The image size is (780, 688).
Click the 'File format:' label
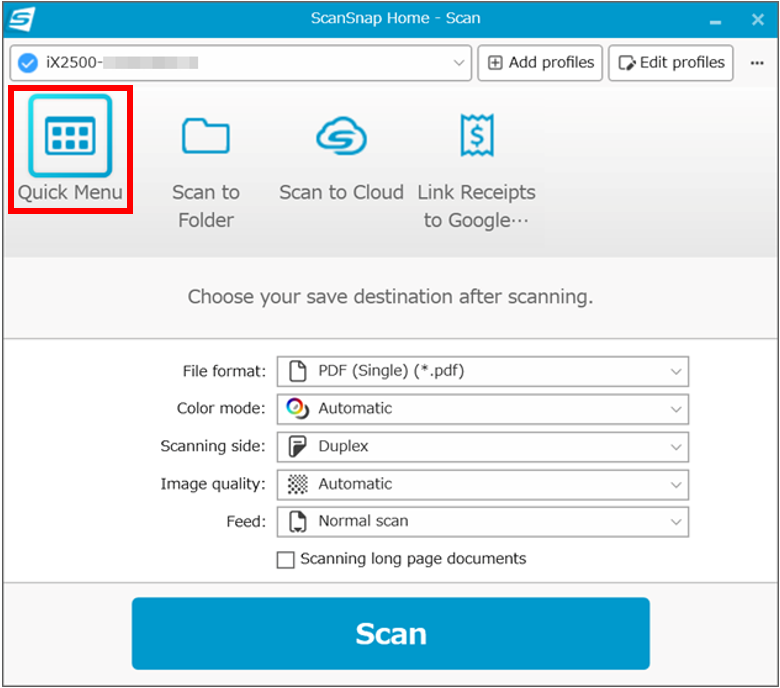[x=224, y=371]
